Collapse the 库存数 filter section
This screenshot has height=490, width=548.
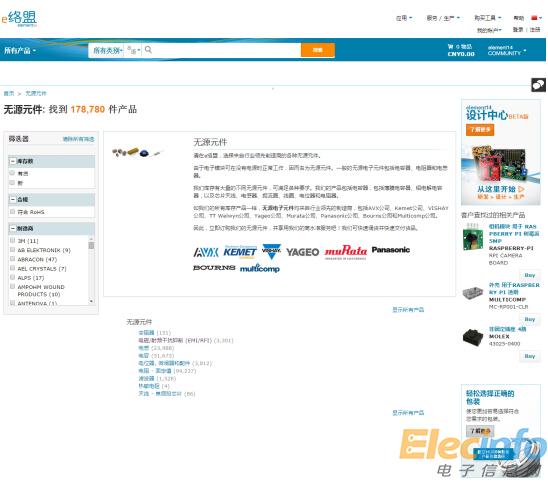(x=13, y=161)
